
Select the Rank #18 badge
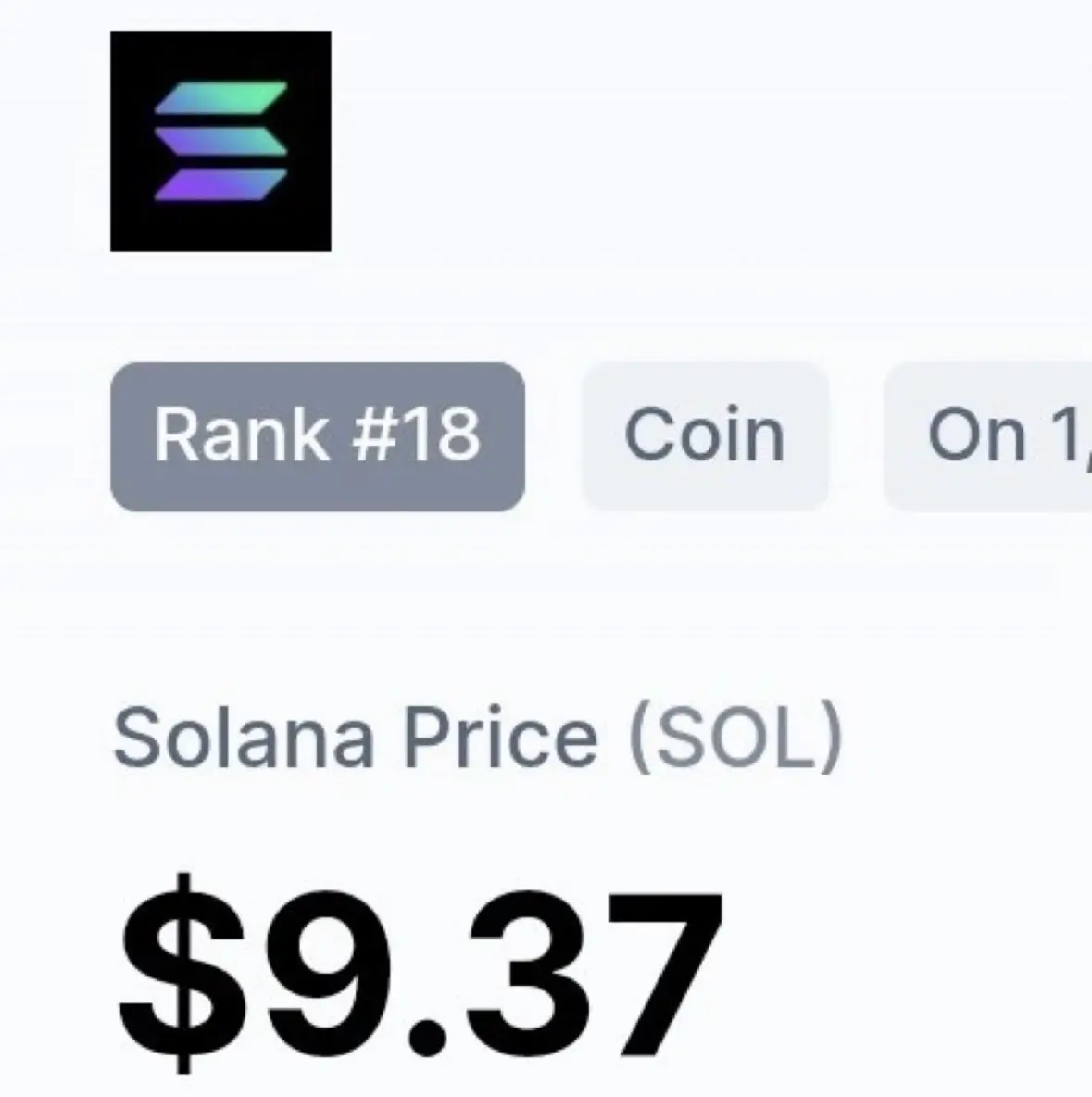point(317,435)
